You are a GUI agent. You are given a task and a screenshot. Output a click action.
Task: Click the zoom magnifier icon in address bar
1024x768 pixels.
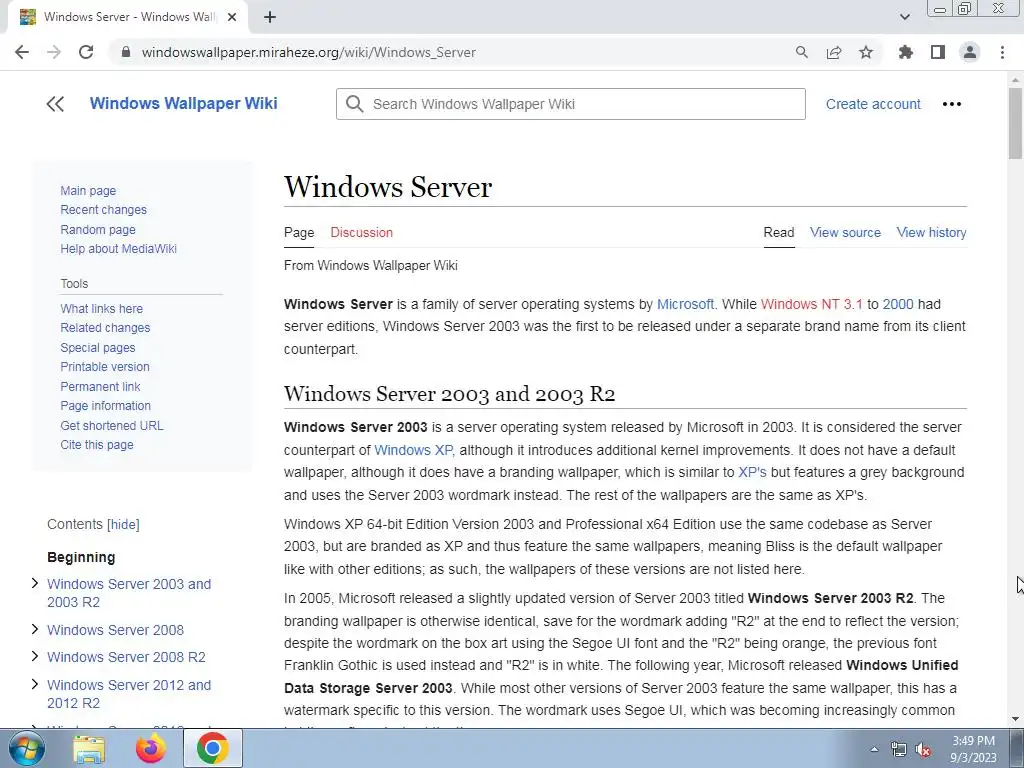pyautogui.click(x=801, y=52)
